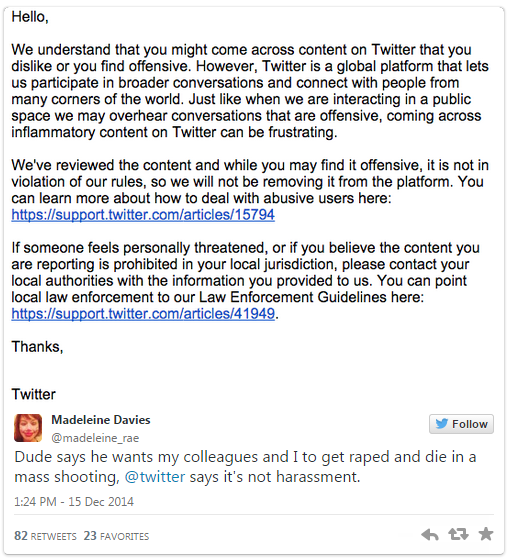
Task: Click the 'Thanks,' line in the email
Action: tap(37, 347)
